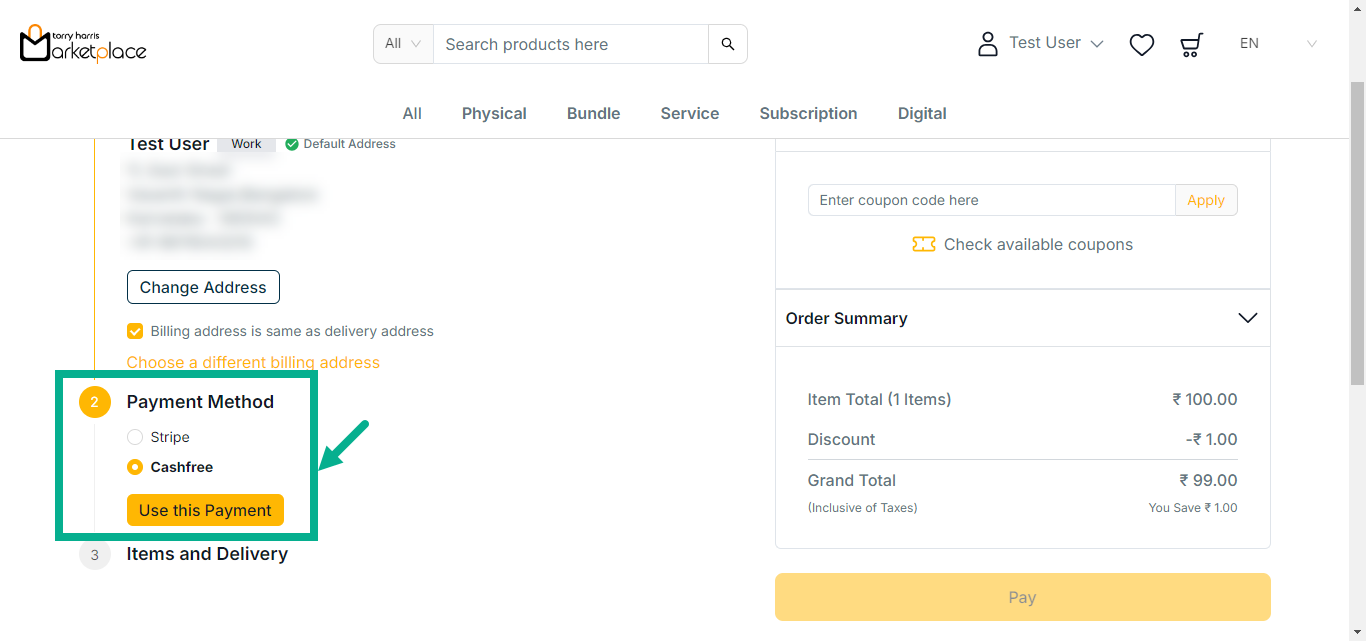Click the search magnifier icon
The image size is (1366, 641).
(727, 44)
